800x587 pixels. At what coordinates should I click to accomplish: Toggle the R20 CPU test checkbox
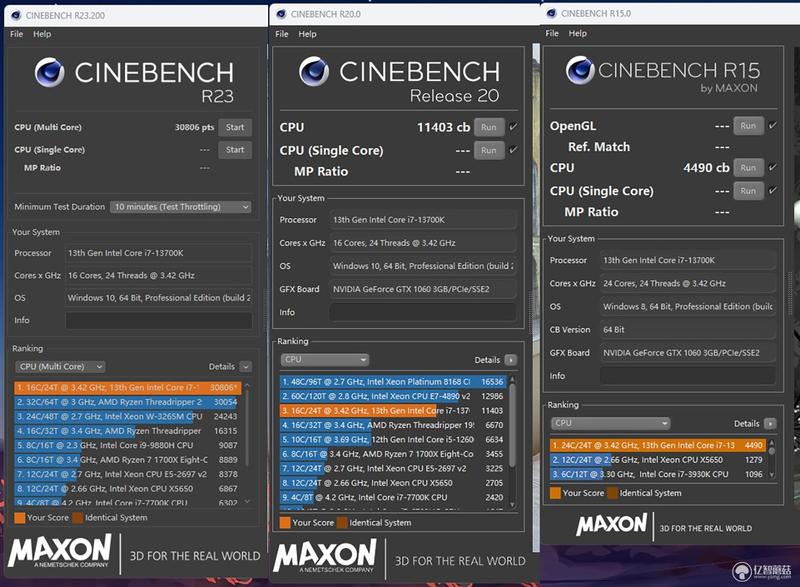[513, 126]
